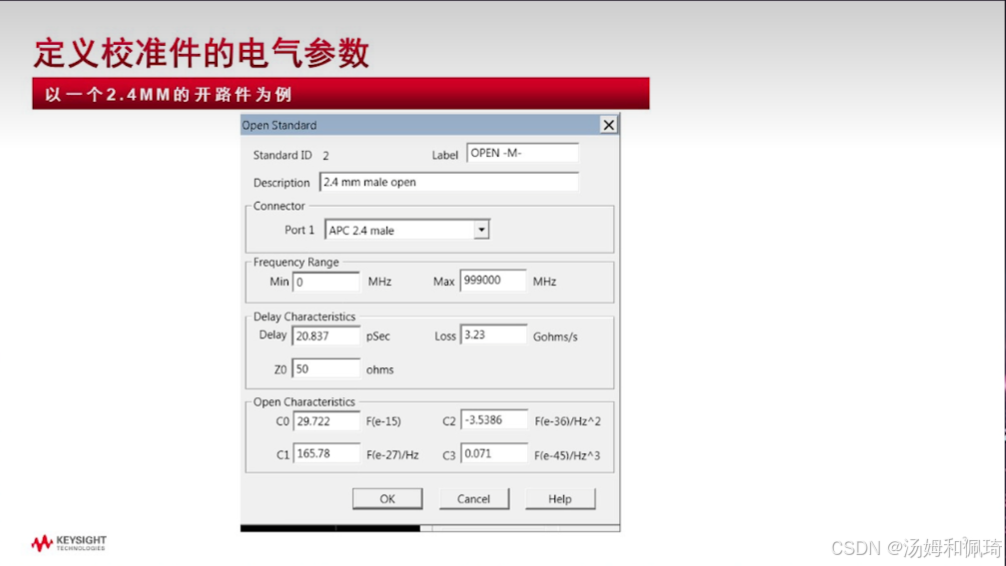Viewport: 1006px width, 566px height.
Task: Click the Z0 field with value 50
Action: point(326,369)
